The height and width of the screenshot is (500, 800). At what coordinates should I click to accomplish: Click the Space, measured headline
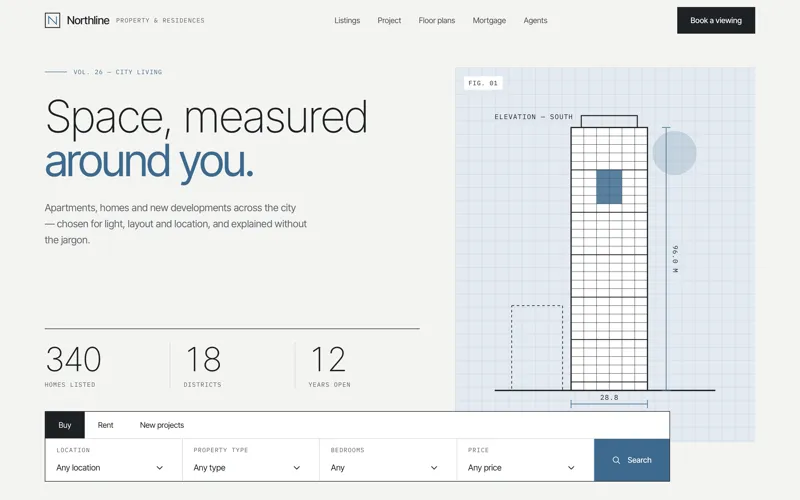pyautogui.click(x=206, y=117)
